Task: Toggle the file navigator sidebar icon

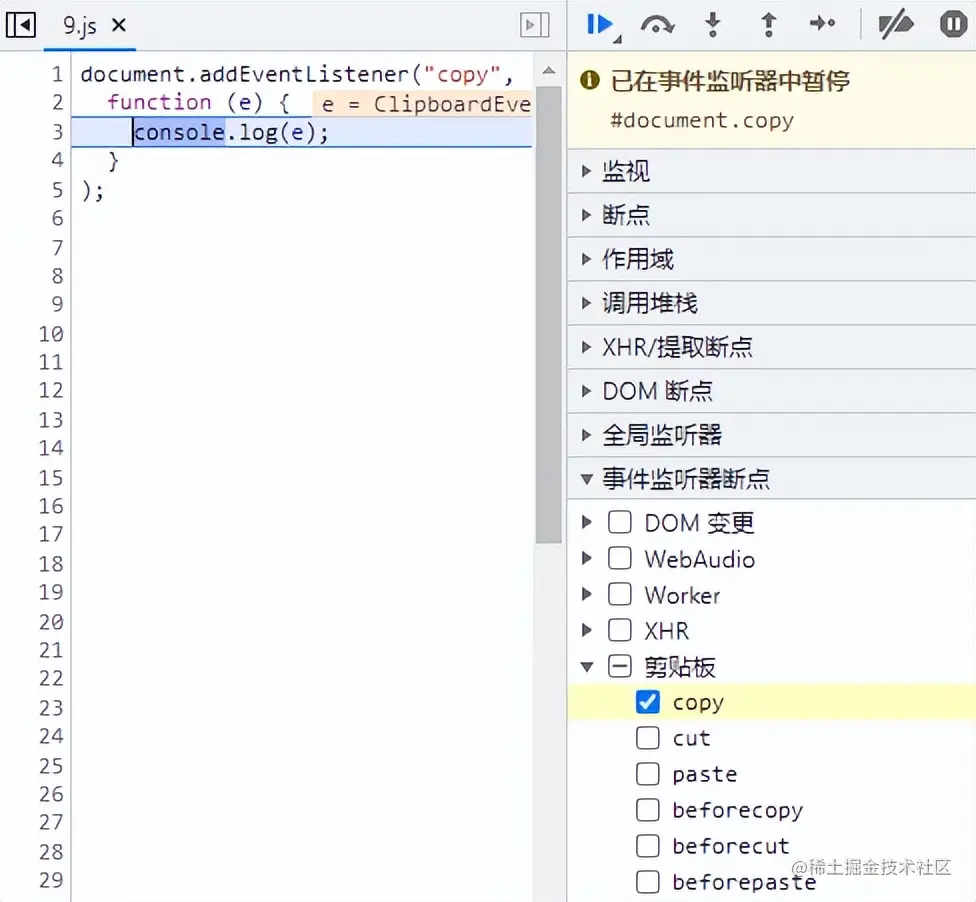Action: point(21,26)
